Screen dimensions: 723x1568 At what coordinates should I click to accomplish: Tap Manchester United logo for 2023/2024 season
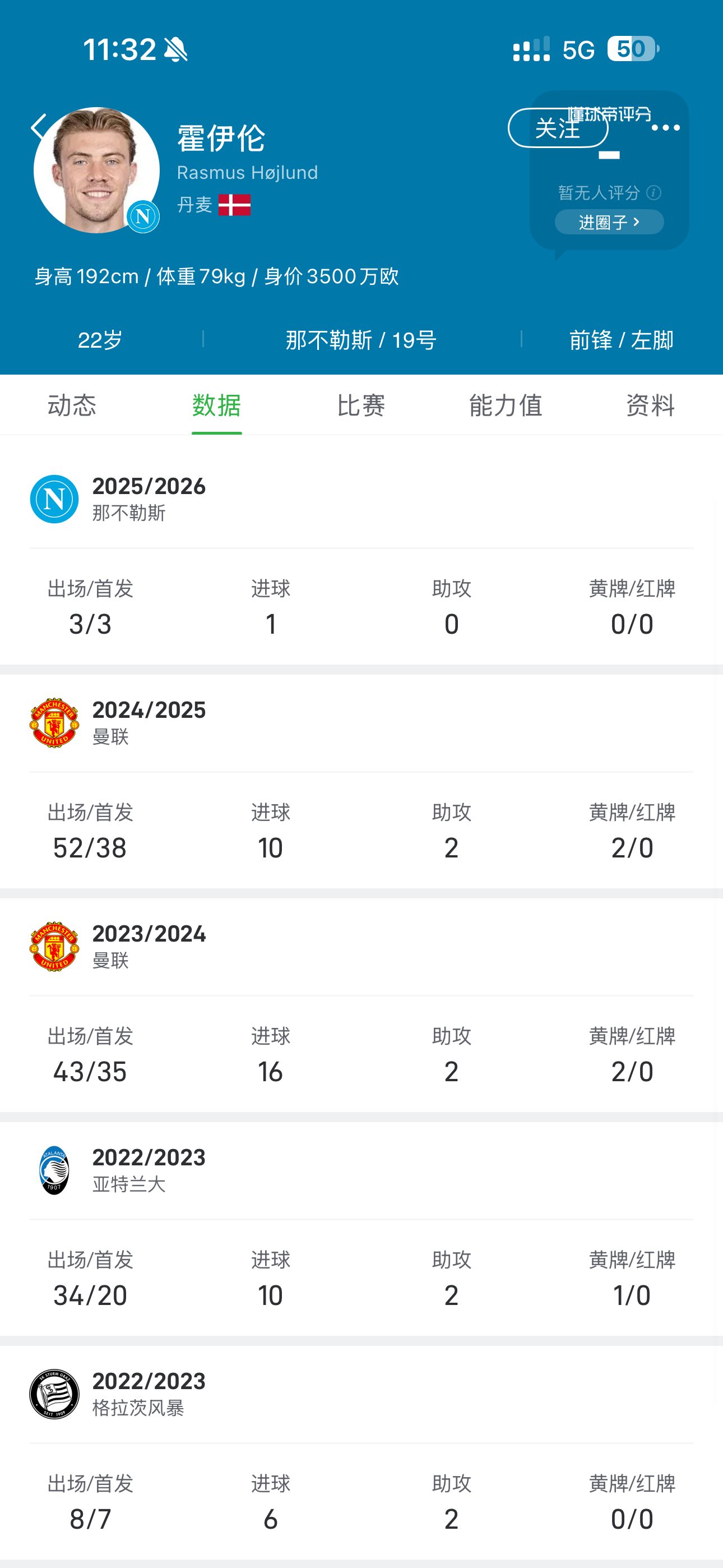54,946
